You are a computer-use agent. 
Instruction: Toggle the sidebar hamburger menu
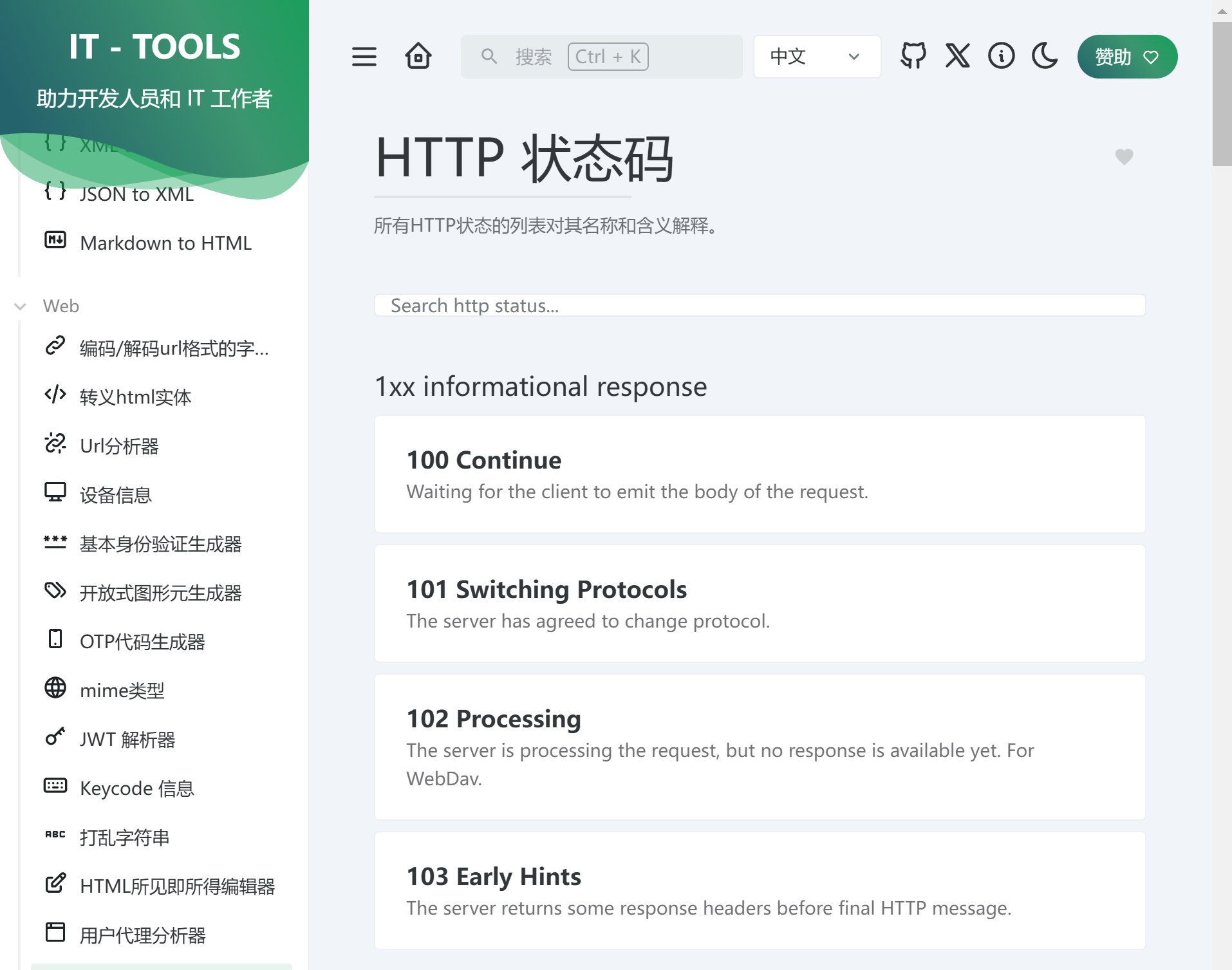pos(364,57)
